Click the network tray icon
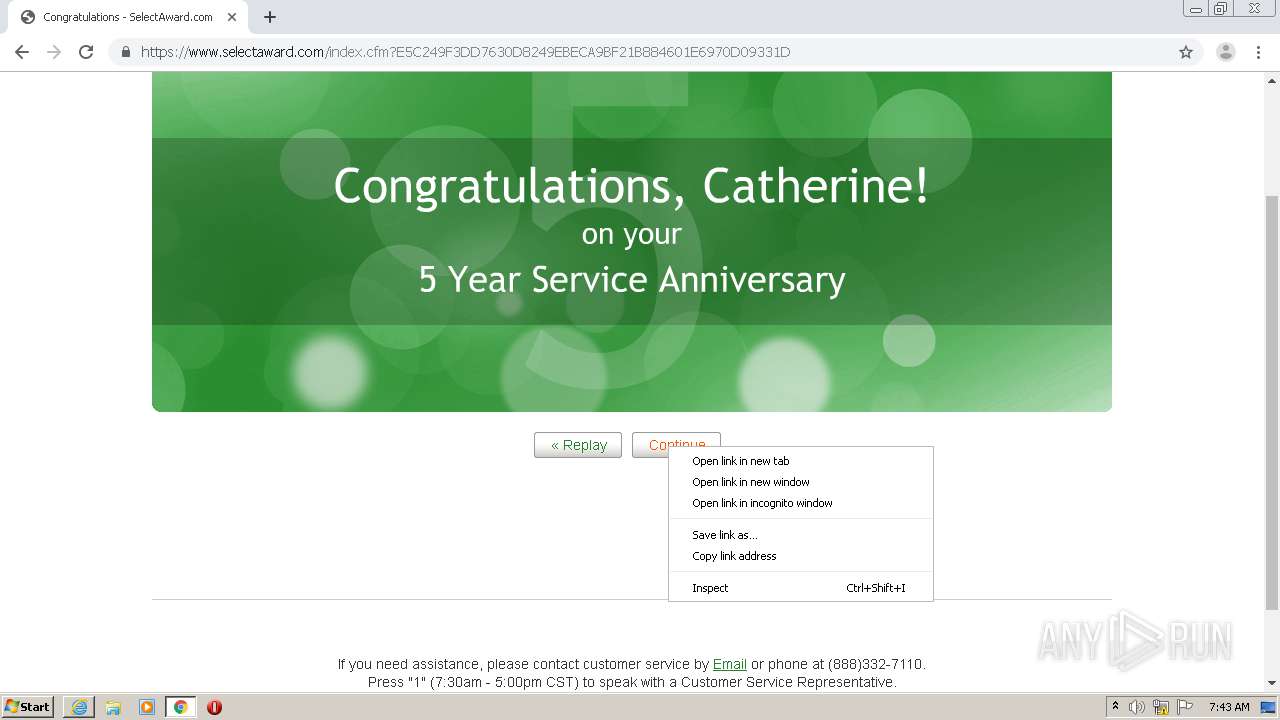1280x720 pixels. pyautogui.click(x=1161, y=707)
